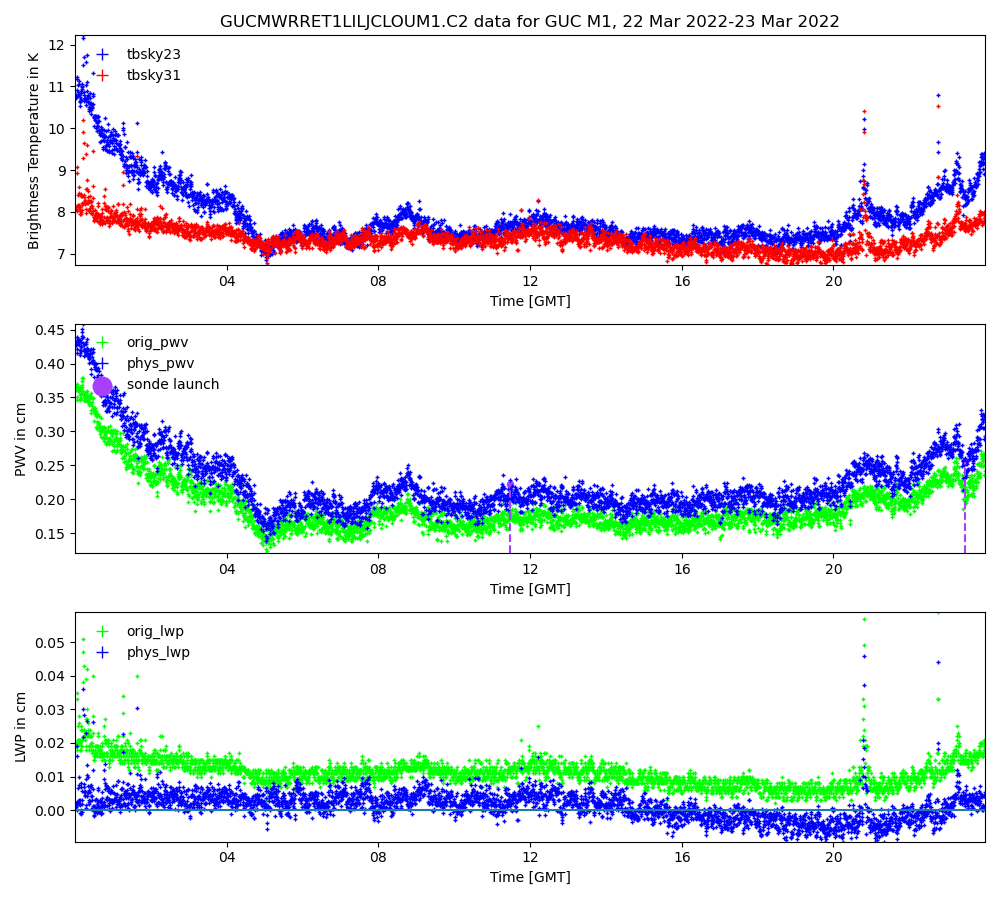The width and height of the screenshot is (1000, 900).
Task: Click the 0.20 tick on the PWV axis
Action: pyautogui.click(x=50, y=500)
